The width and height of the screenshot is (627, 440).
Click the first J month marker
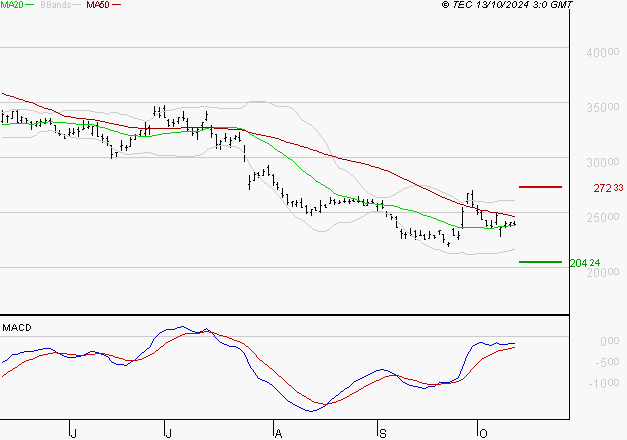(x=73, y=434)
